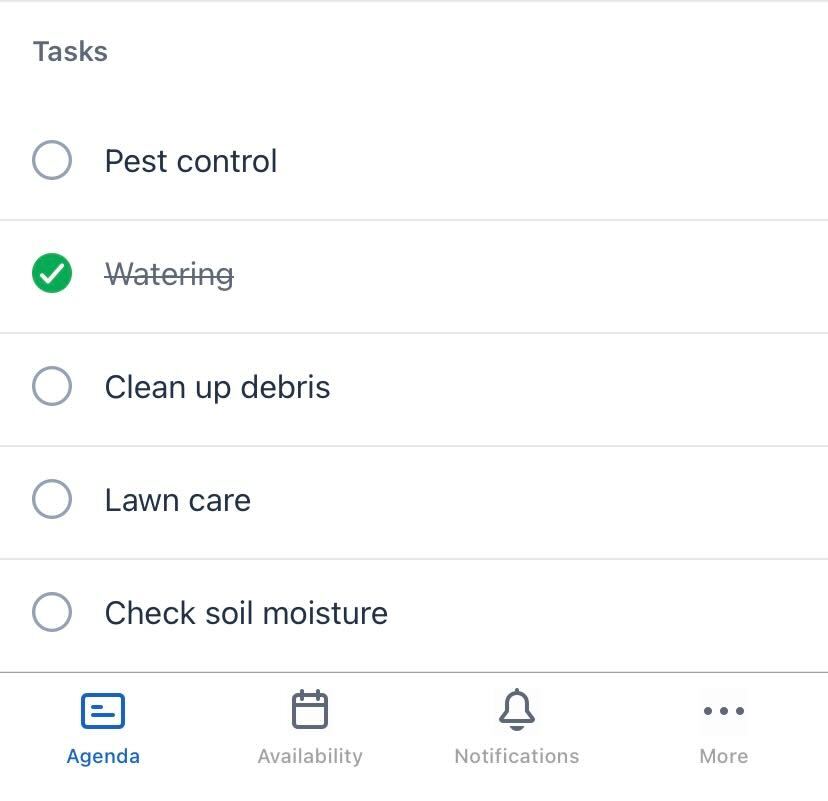Tap the More ellipsis icon
Viewport: 828px width, 801px height.
[x=723, y=710]
